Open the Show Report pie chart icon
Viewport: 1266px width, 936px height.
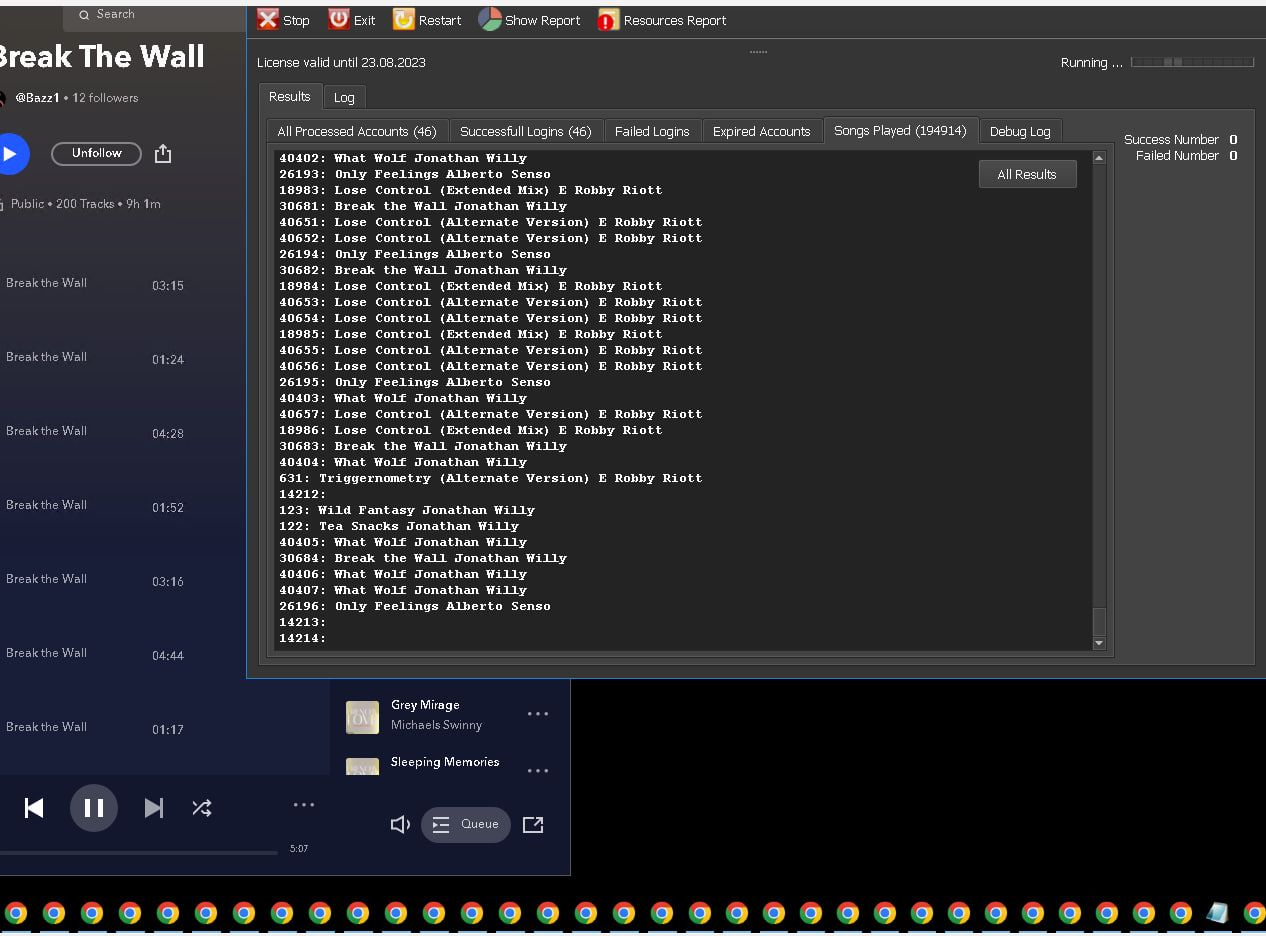489,19
